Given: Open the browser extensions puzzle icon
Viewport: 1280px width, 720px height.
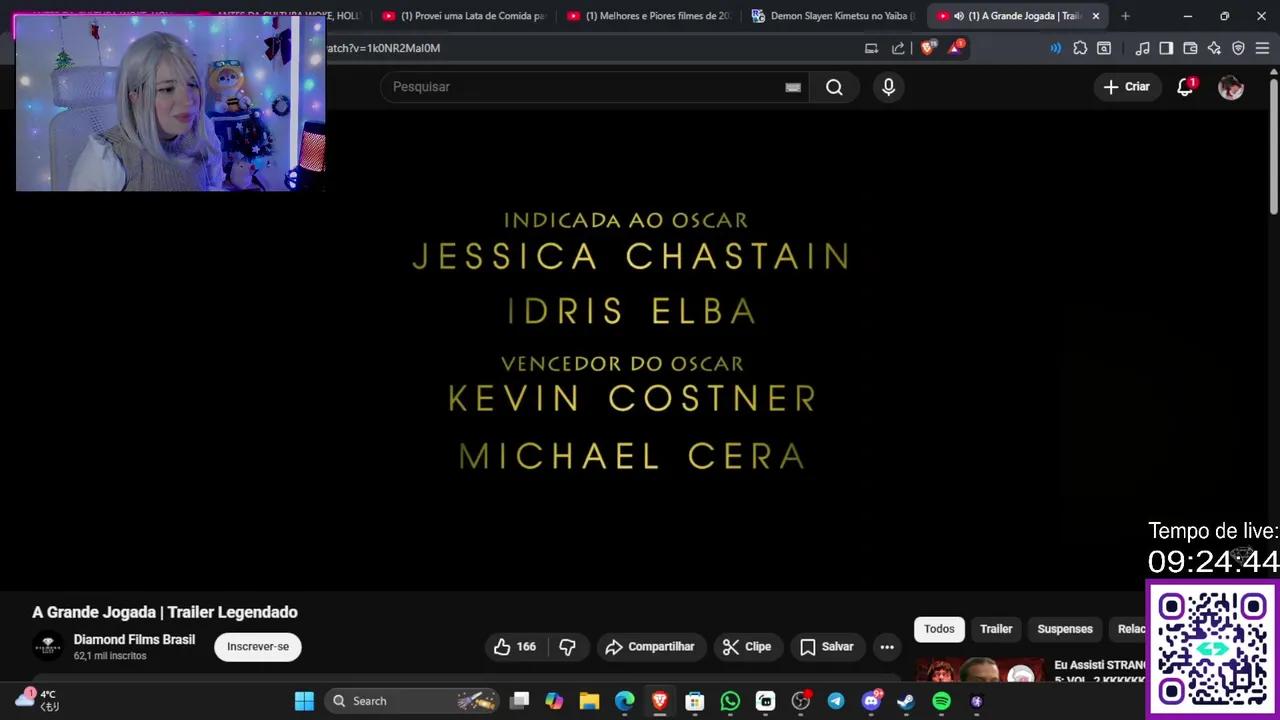Looking at the screenshot, I should [1080, 48].
